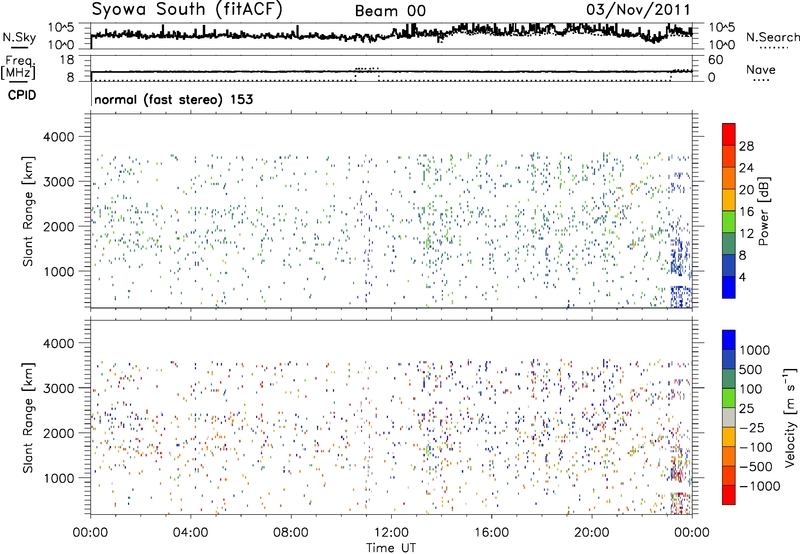Click the 'Time UT' axis label
Image resolution: width=800 pixels, height=554 pixels.
click(x=391, y=548)
